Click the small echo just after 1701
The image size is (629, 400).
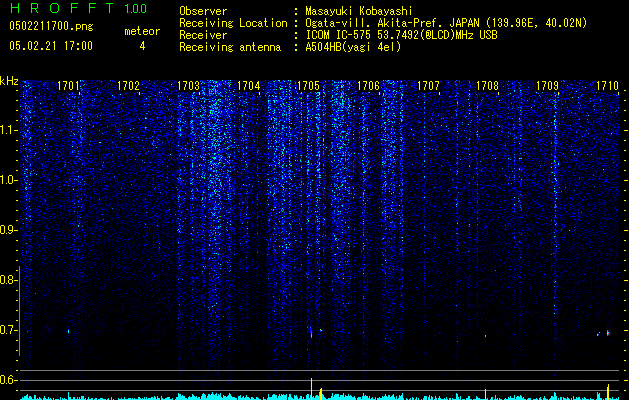point(69,331)
